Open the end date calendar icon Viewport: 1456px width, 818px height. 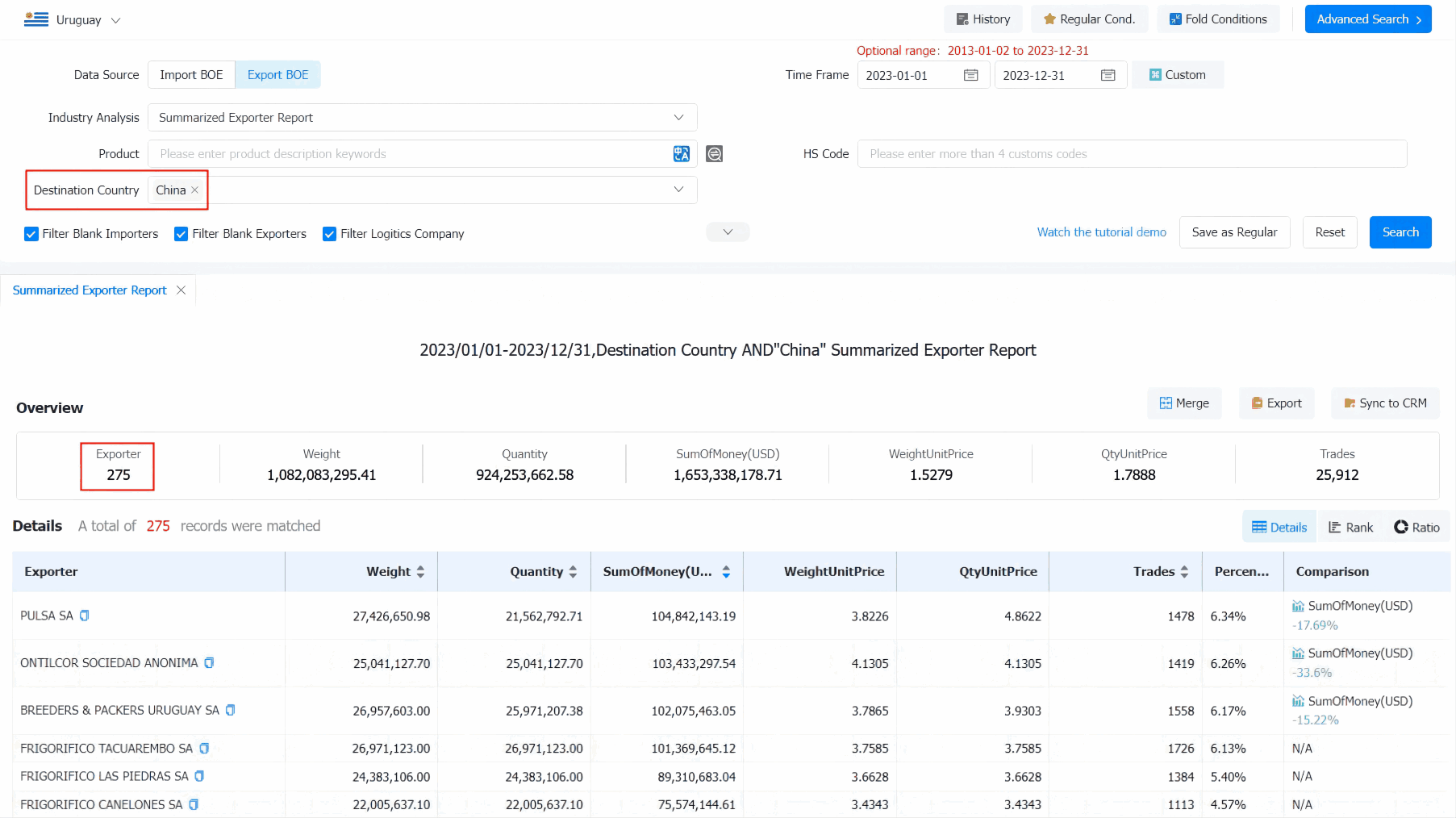click(1108, 75)
